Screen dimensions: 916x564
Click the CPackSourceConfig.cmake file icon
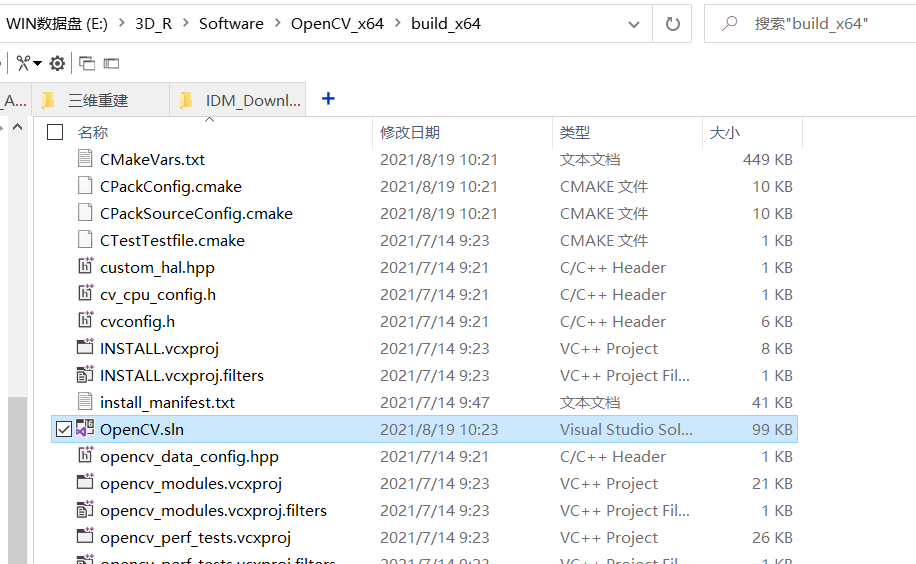click(85, 212)
